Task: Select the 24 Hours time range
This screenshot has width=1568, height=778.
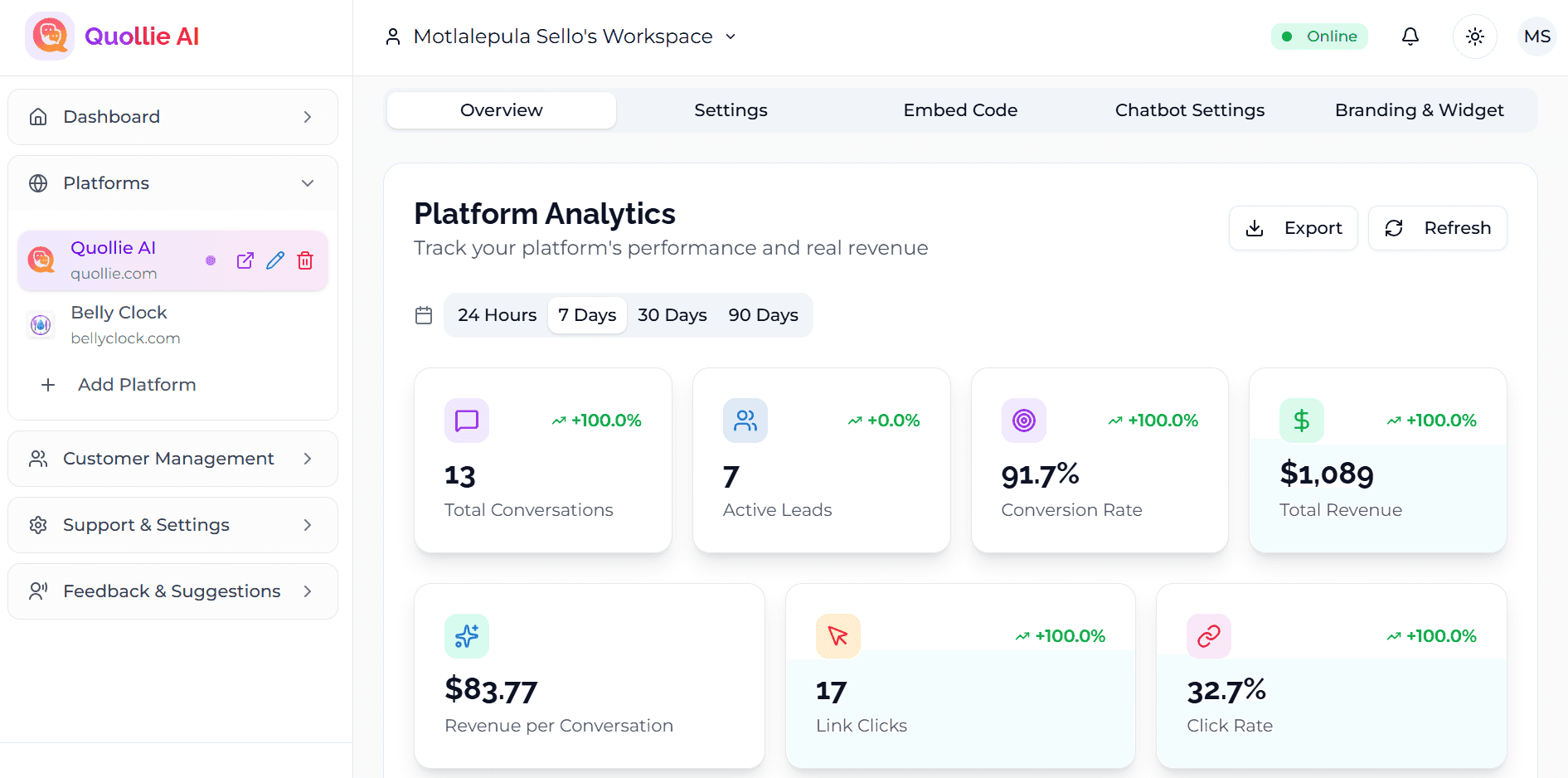Action: click(x=496, y=315)
